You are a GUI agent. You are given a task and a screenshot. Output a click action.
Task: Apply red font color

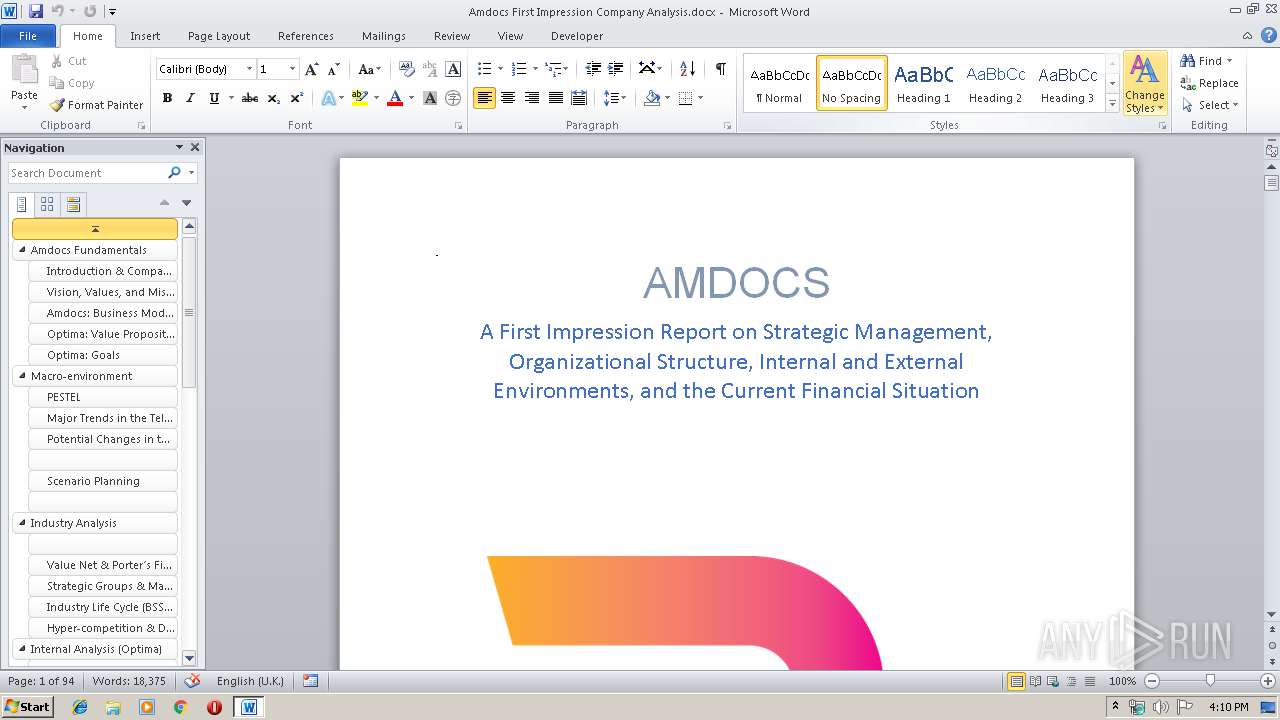point(395,98)
